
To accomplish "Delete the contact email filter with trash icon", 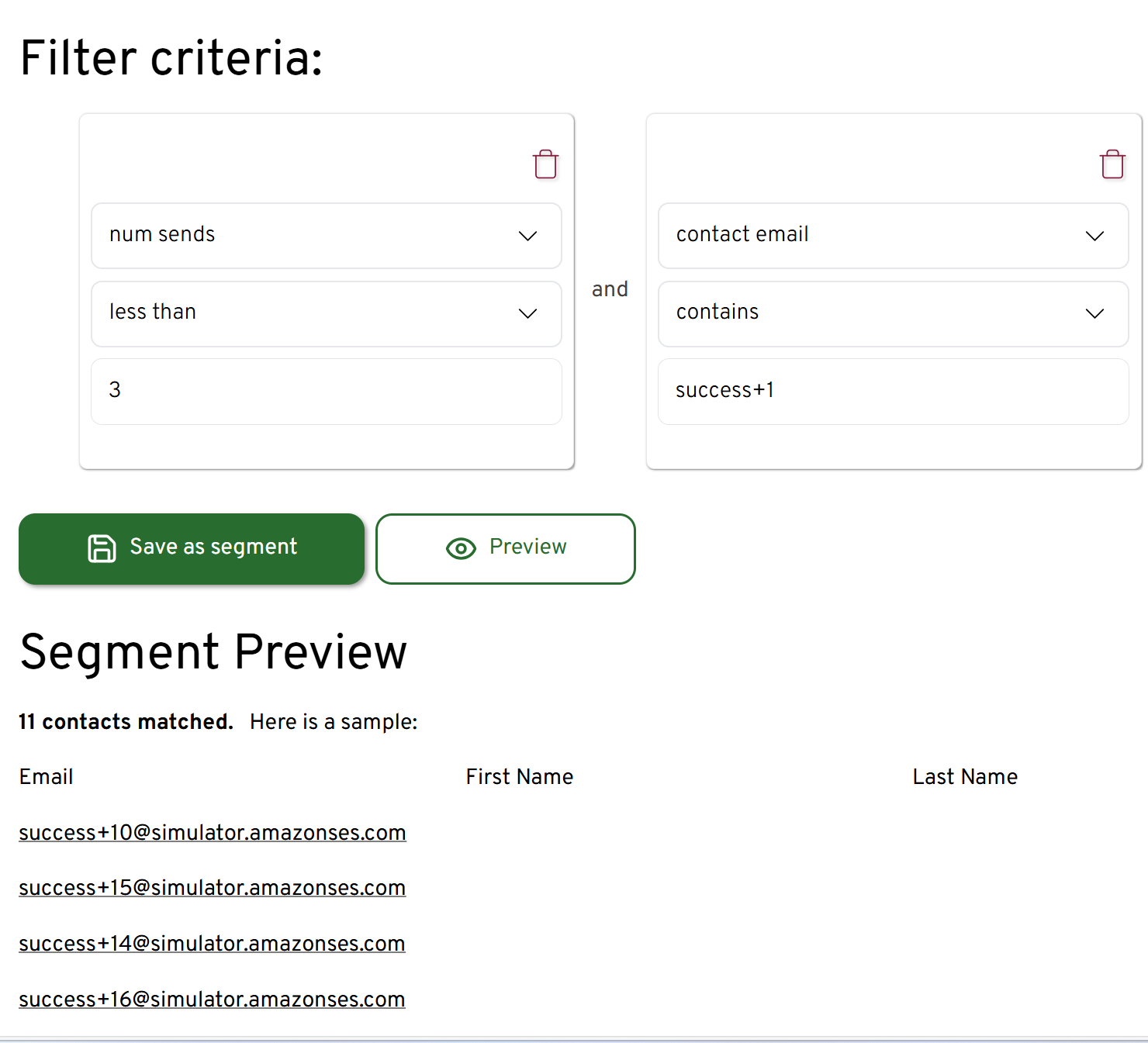I will [1112, 164].
